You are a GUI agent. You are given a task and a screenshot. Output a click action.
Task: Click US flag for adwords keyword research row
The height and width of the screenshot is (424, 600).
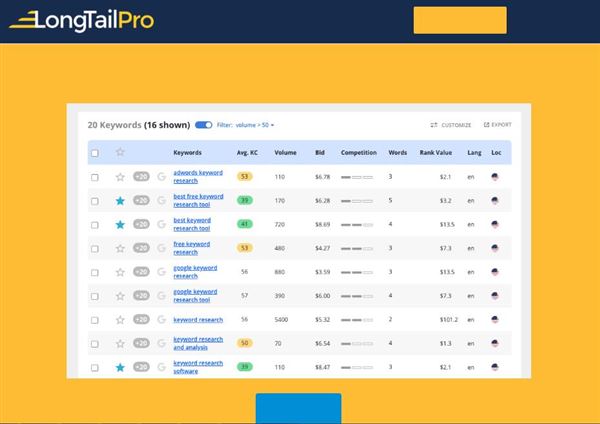pyautogui.click(x=495, y=176)
